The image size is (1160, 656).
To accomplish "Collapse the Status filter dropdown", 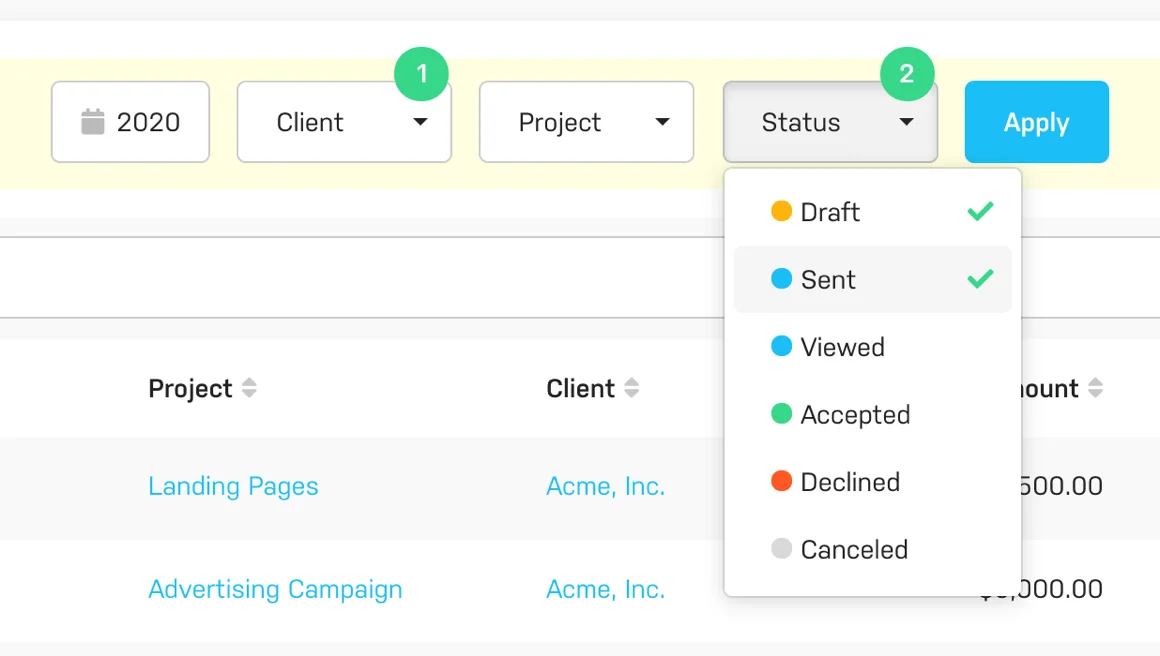I will 830,122.
